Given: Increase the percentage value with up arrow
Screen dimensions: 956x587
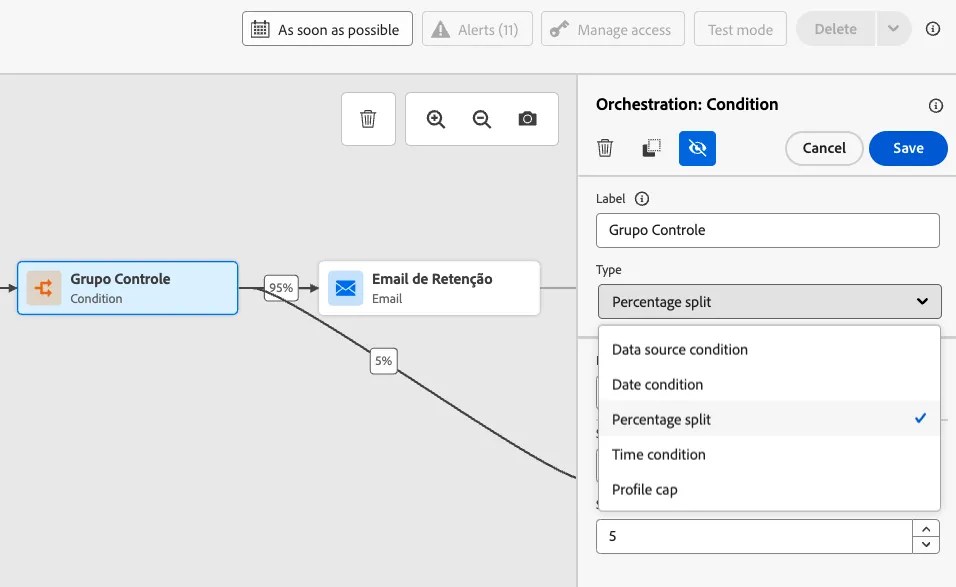Looking at the screenshot, I should (926, 528).
